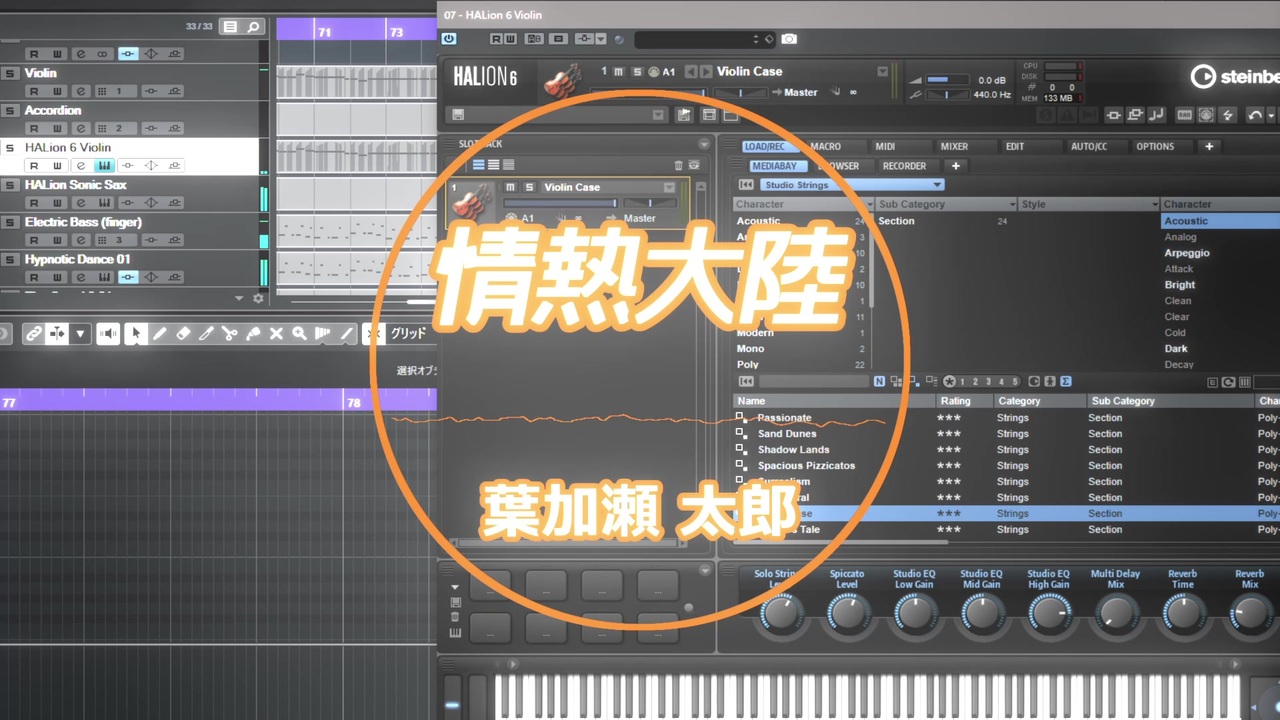
Task: Solo the Accordion track
Action: point(10,110)
